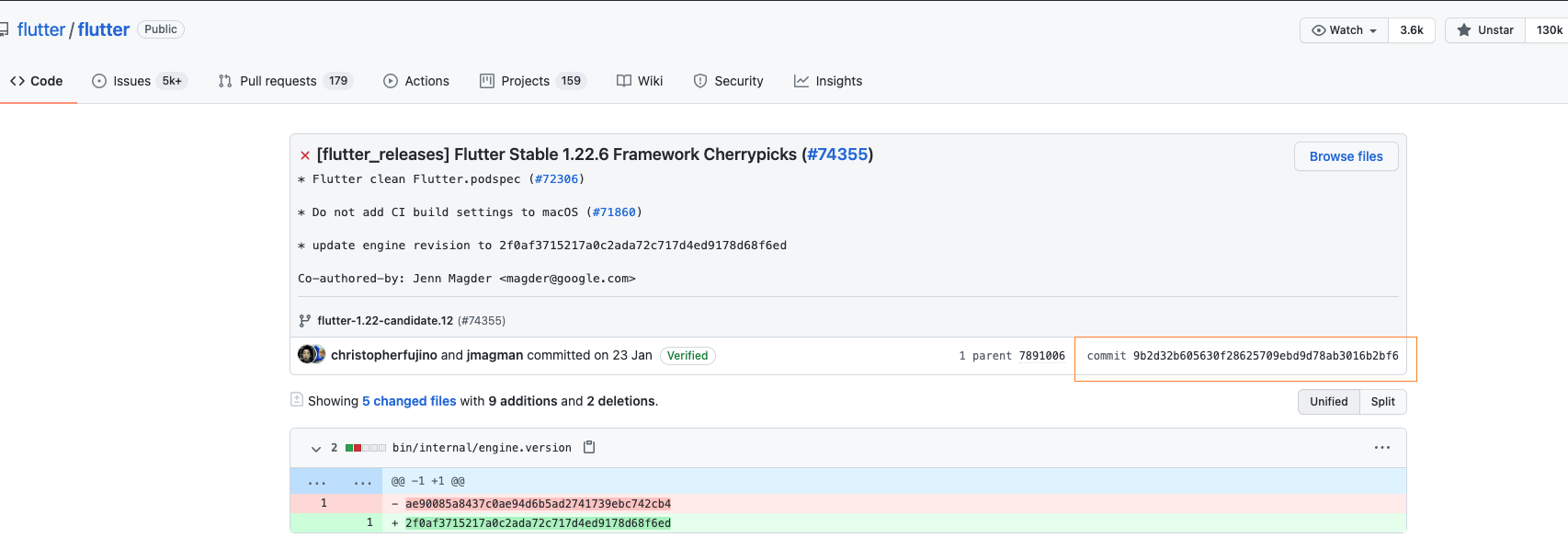1568x538 pixels.
Task: Click the committer avatars
Action: [312, 354]
